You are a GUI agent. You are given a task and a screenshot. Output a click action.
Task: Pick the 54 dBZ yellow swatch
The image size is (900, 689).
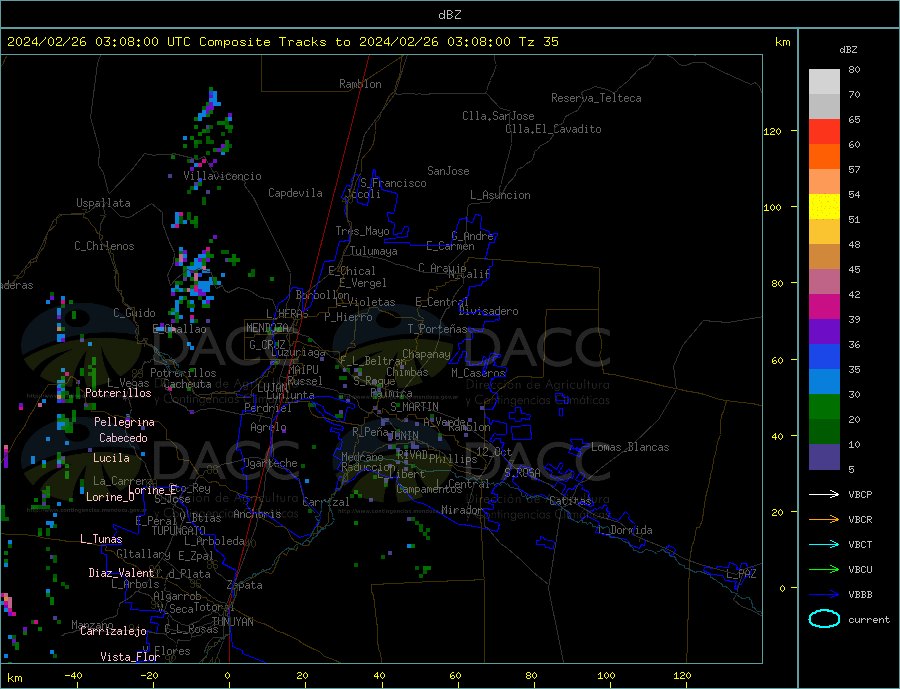(824, 207)
